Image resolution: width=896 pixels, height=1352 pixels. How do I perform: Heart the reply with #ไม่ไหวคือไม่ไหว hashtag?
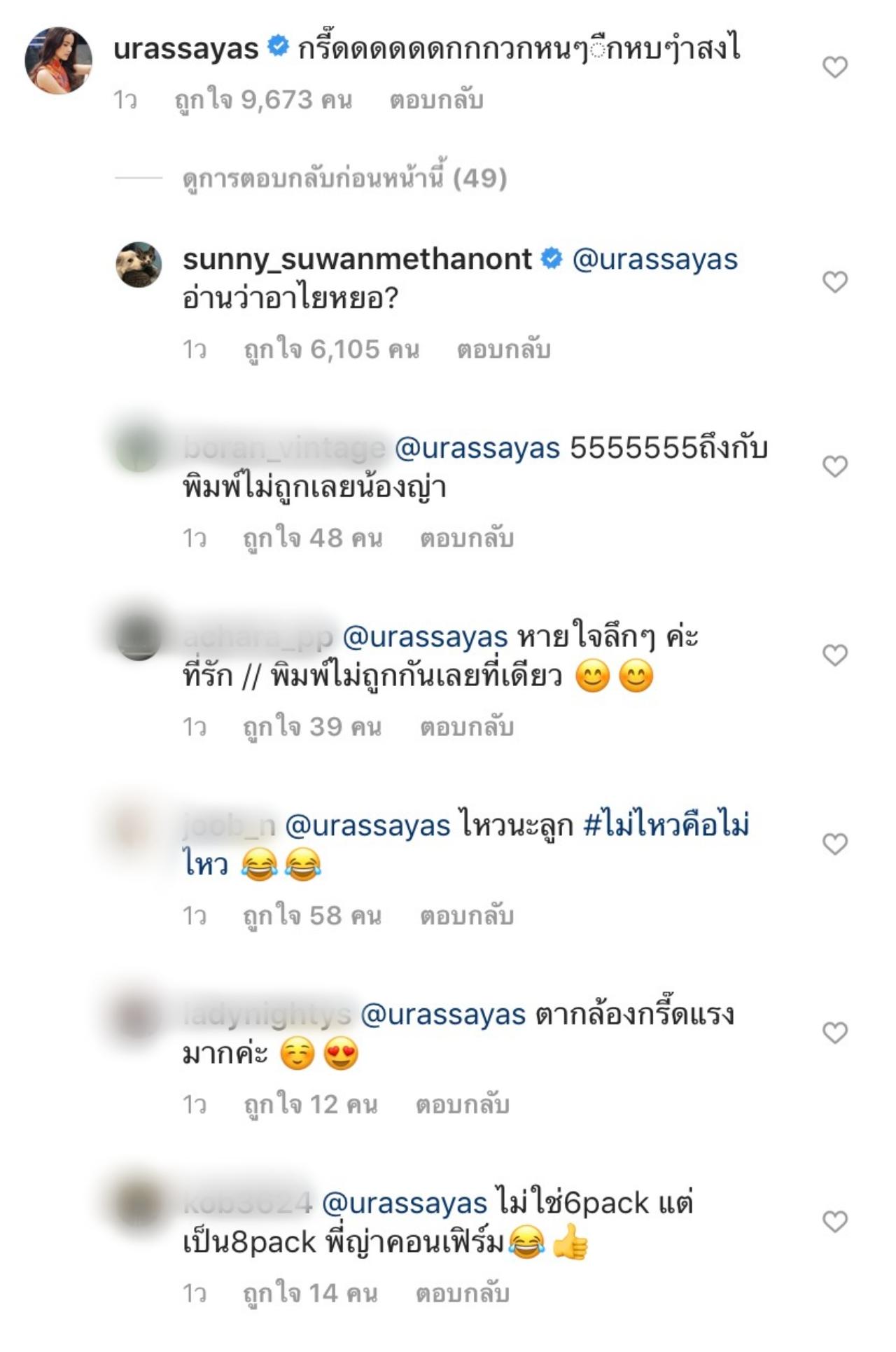834,844
